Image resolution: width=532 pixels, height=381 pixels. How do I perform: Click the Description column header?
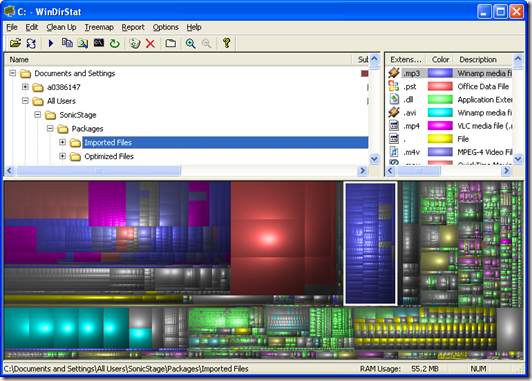pyautogui.click(x=483, y=60)
